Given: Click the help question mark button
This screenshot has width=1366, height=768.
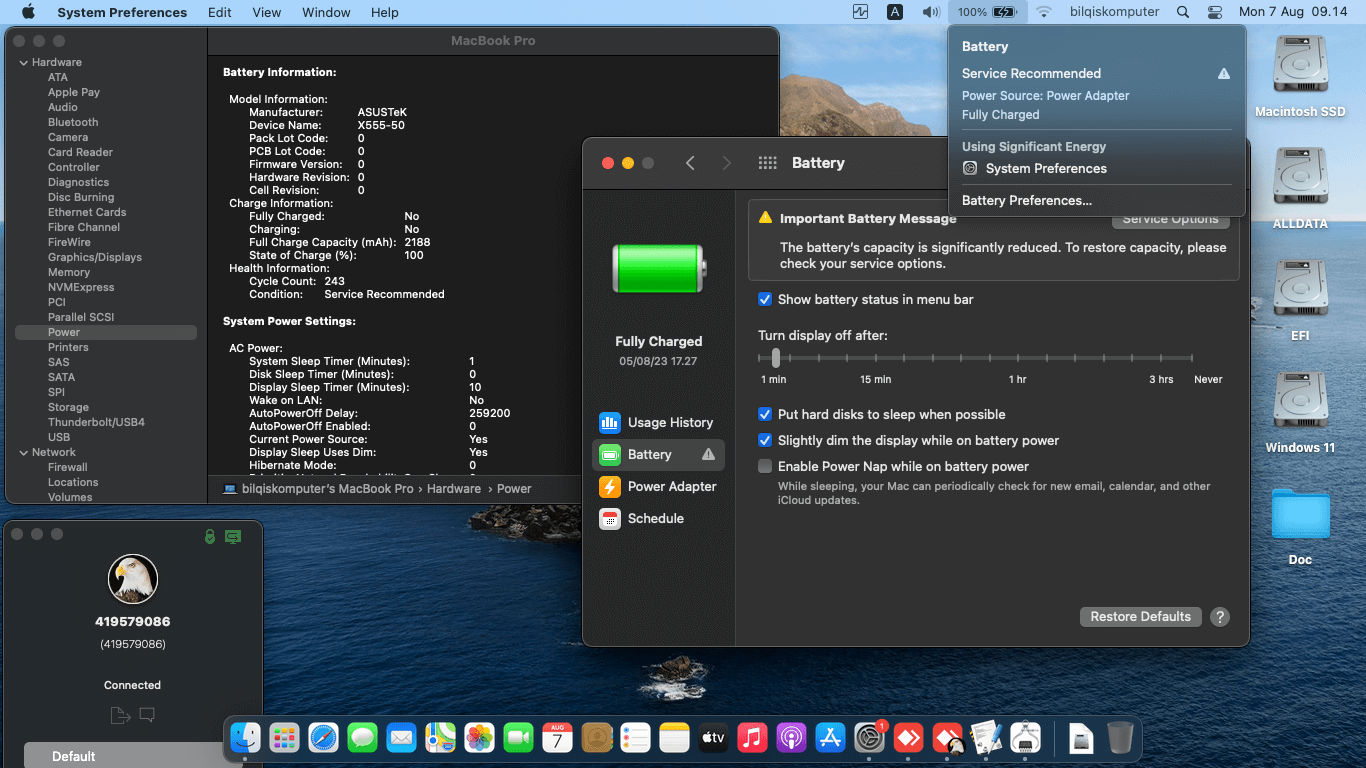Looking at the screenshot, I should (x=1220, y=617).
